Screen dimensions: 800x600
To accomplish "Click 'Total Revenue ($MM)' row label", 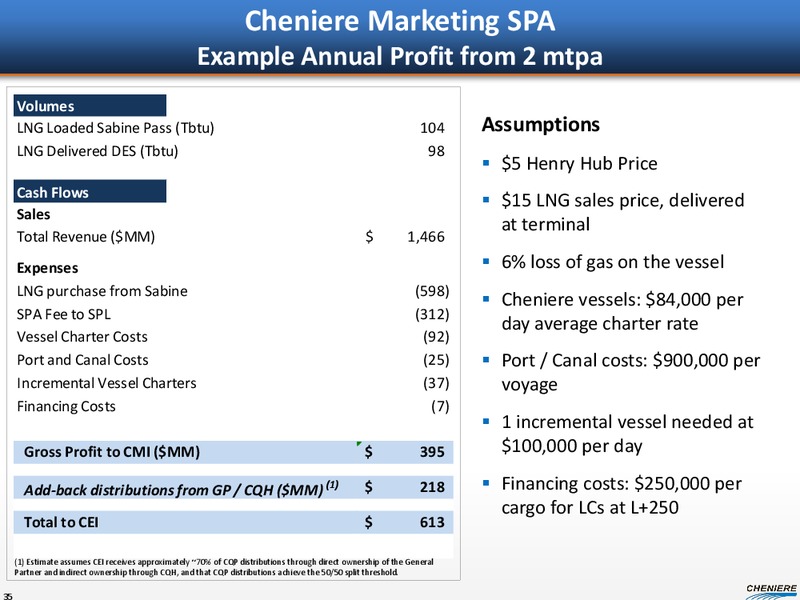I will [86, 237].
